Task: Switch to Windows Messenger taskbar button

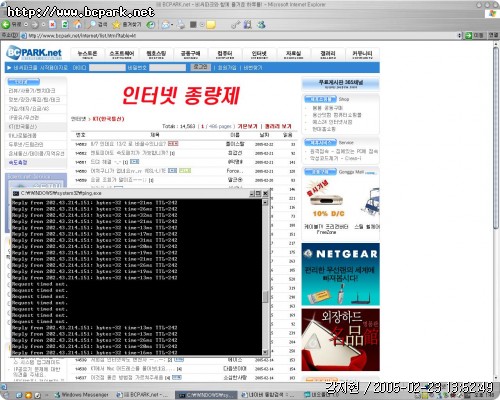Action: tap(81, 395)
